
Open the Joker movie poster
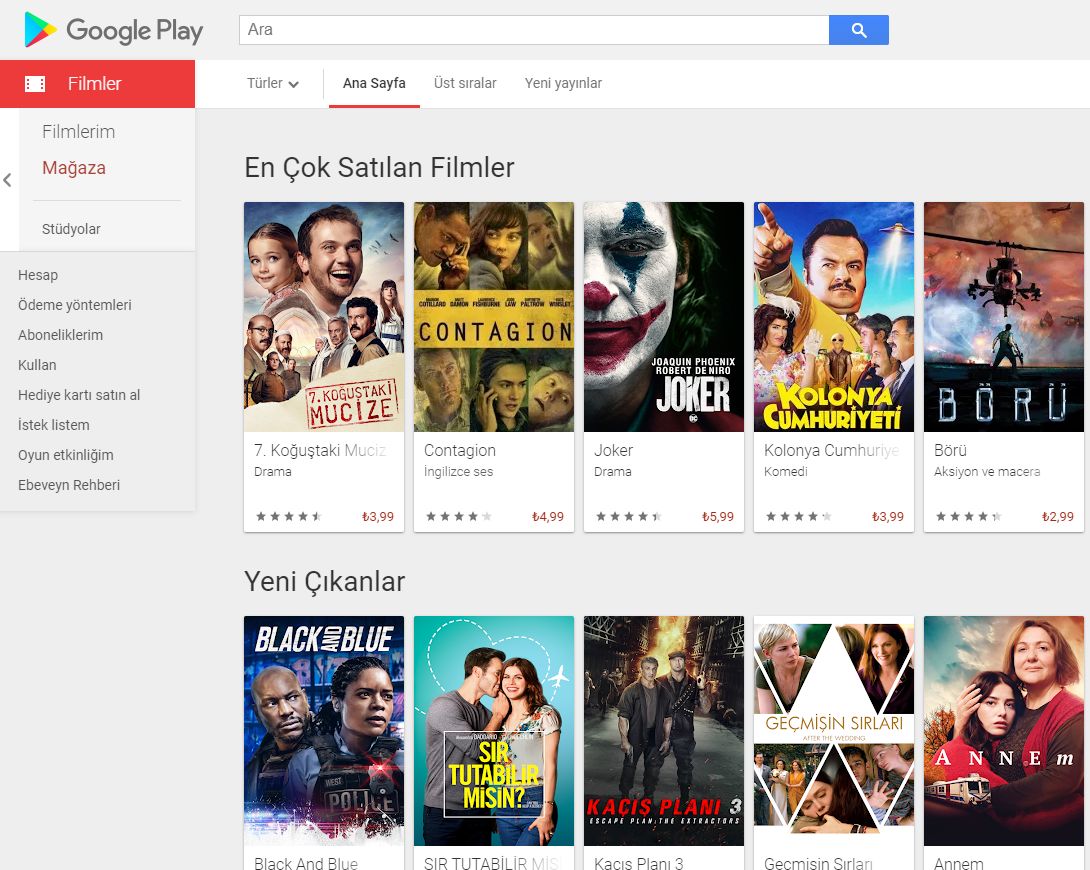664,317
